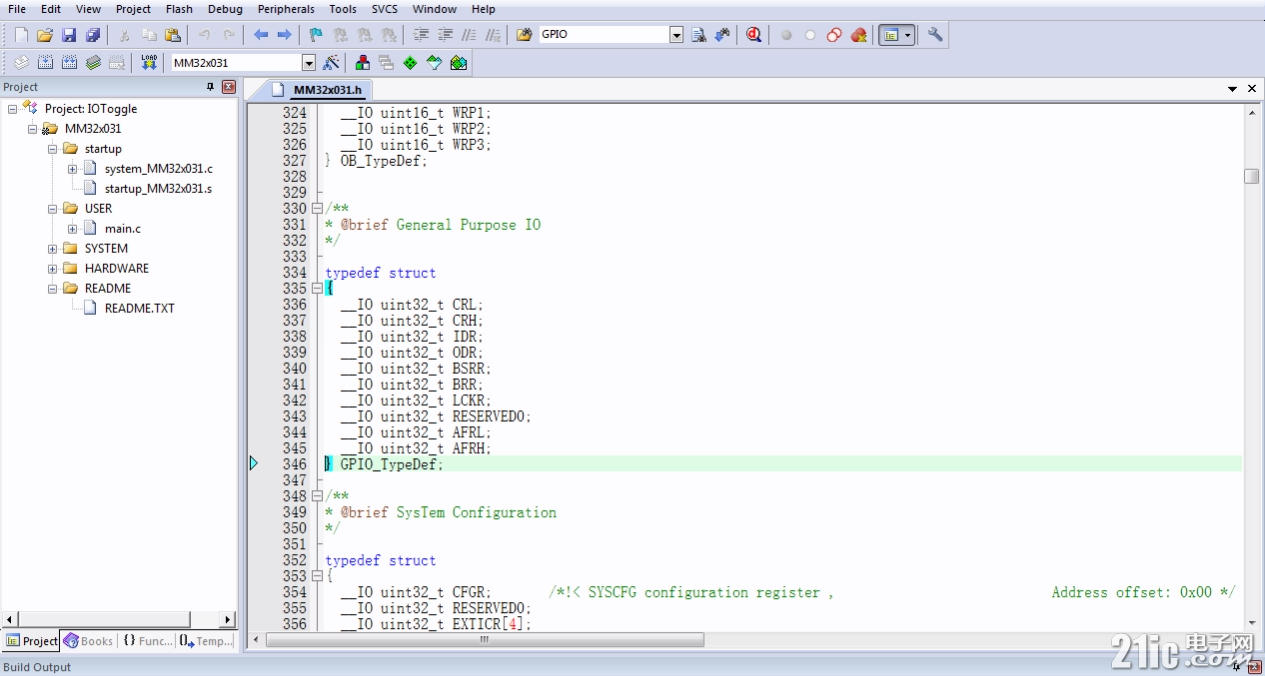Insert a bookmark using the flag icon
This screenshot has height=676, width=1265.
(x=316, y=35)
